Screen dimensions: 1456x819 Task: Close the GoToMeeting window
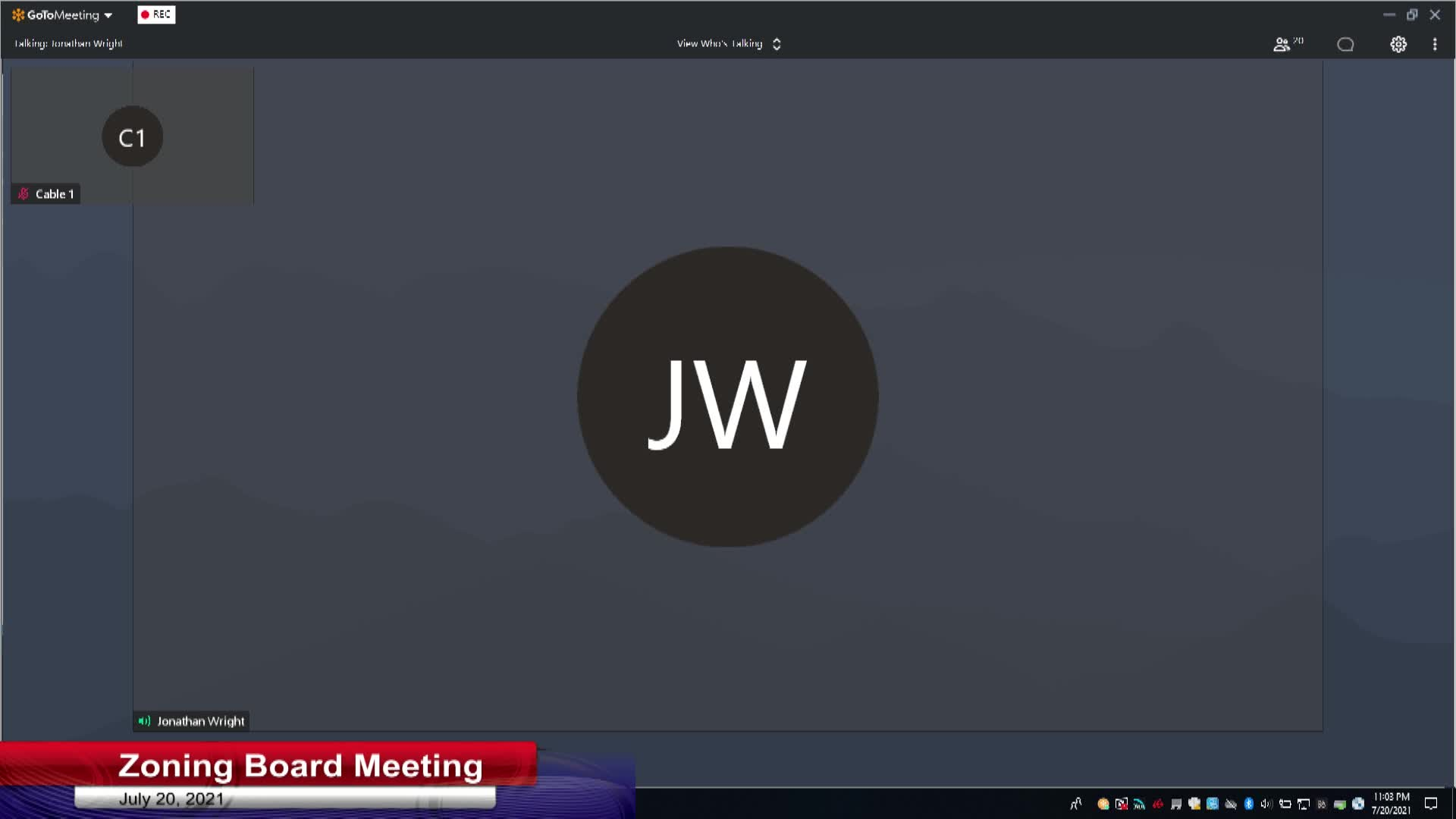[x=1435, y=14]
